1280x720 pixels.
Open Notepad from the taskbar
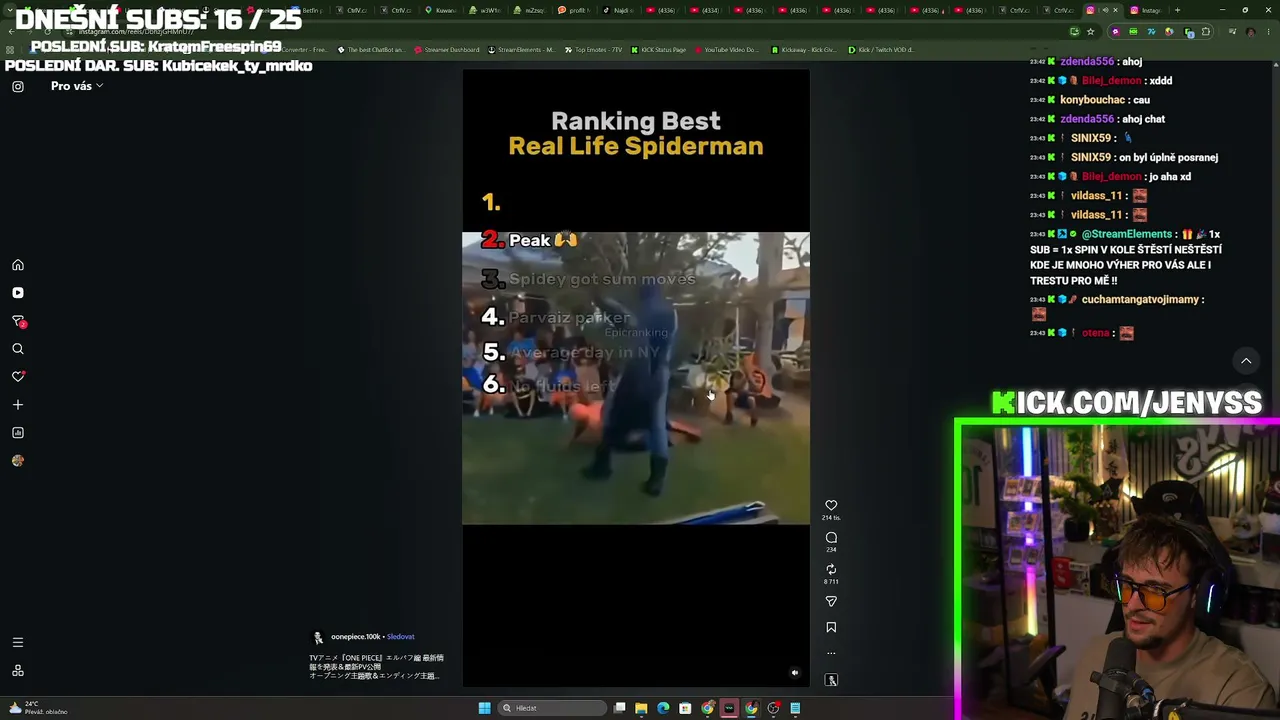click(x=795, y=708)
